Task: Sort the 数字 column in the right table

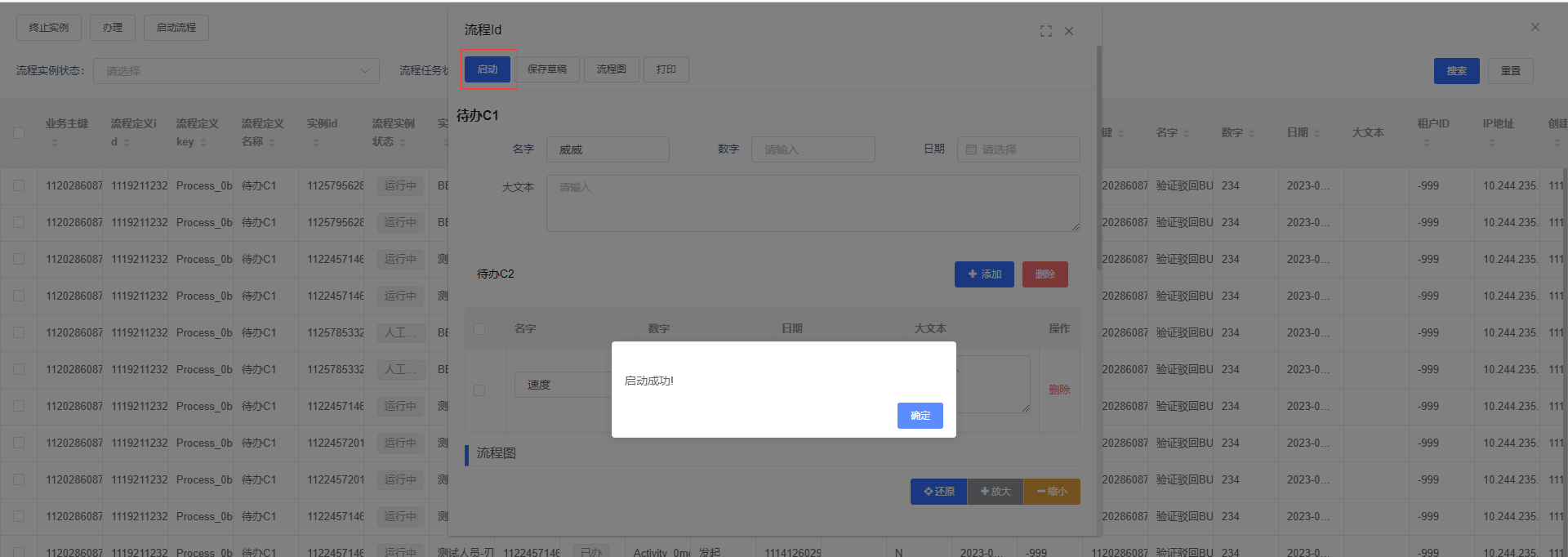Action: coord(1251,133)
